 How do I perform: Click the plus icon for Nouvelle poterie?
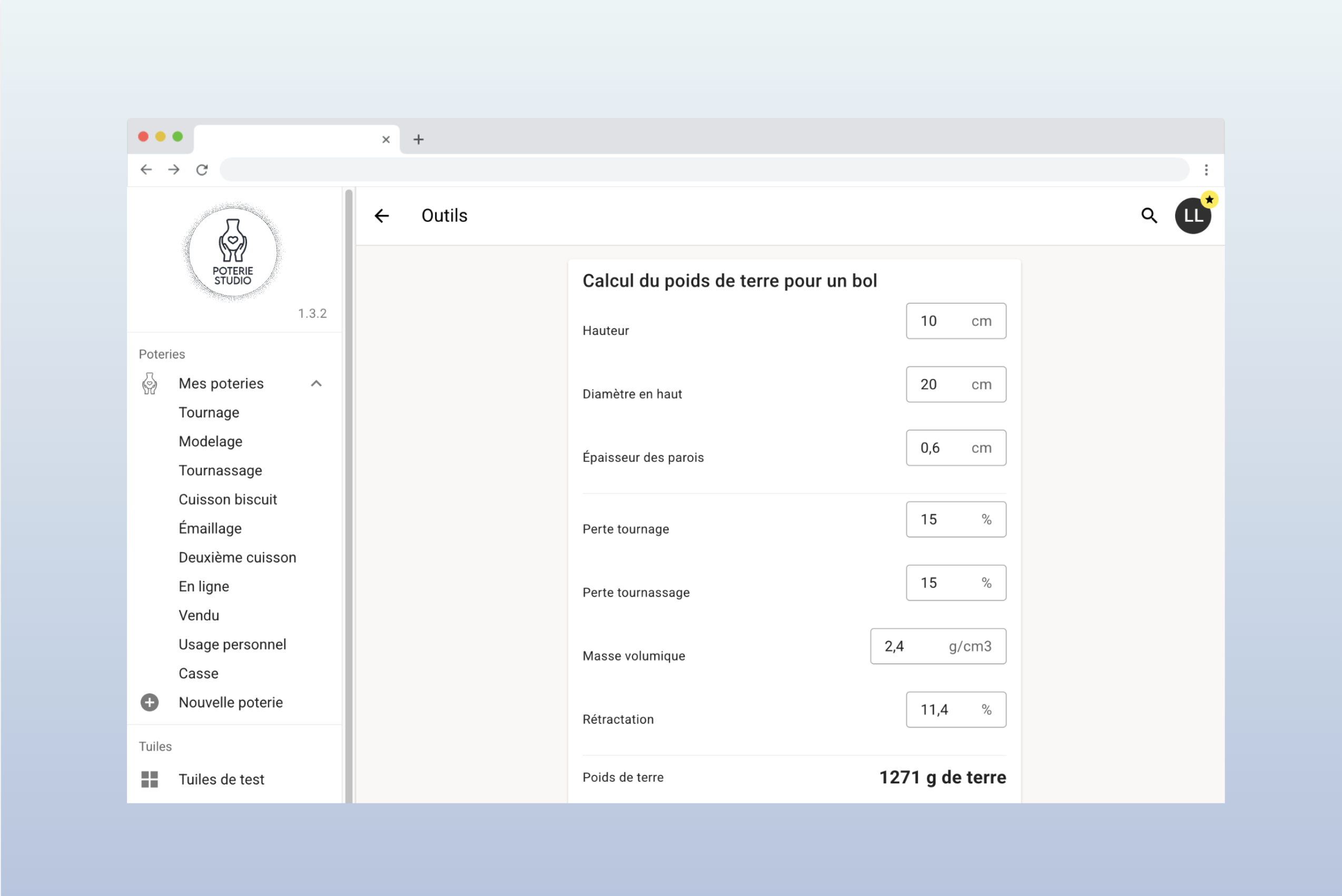tap(150, 702)
